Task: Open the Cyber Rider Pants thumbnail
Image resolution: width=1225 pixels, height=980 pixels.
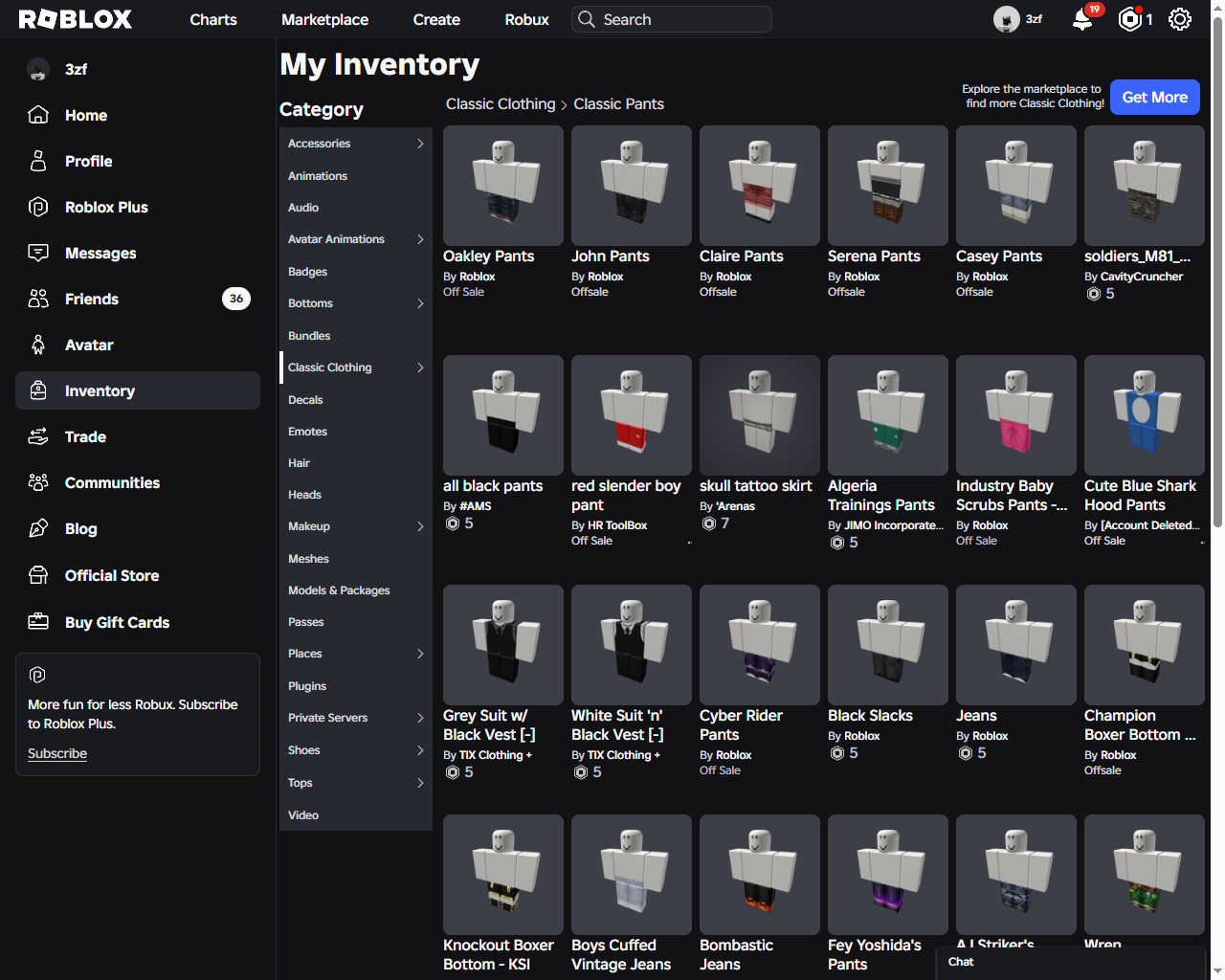Action: click(x=760, y=645)
